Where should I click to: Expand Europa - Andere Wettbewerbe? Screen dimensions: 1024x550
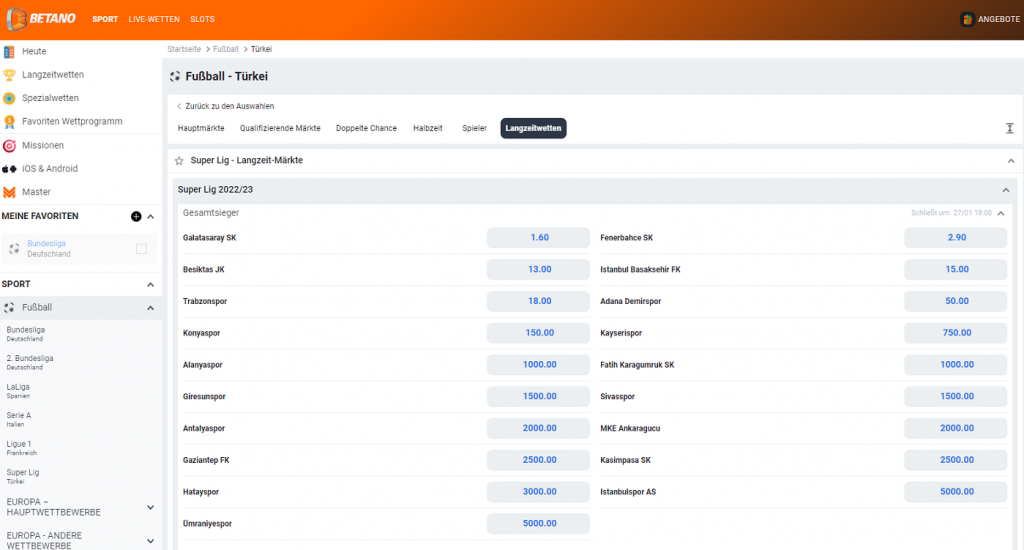click(x=151, y=541)
